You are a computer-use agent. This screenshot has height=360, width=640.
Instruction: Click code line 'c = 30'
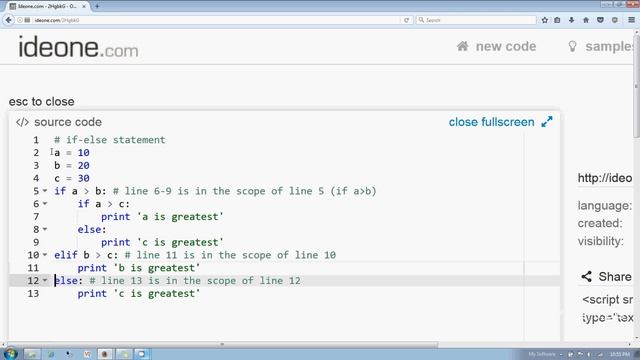72,178
